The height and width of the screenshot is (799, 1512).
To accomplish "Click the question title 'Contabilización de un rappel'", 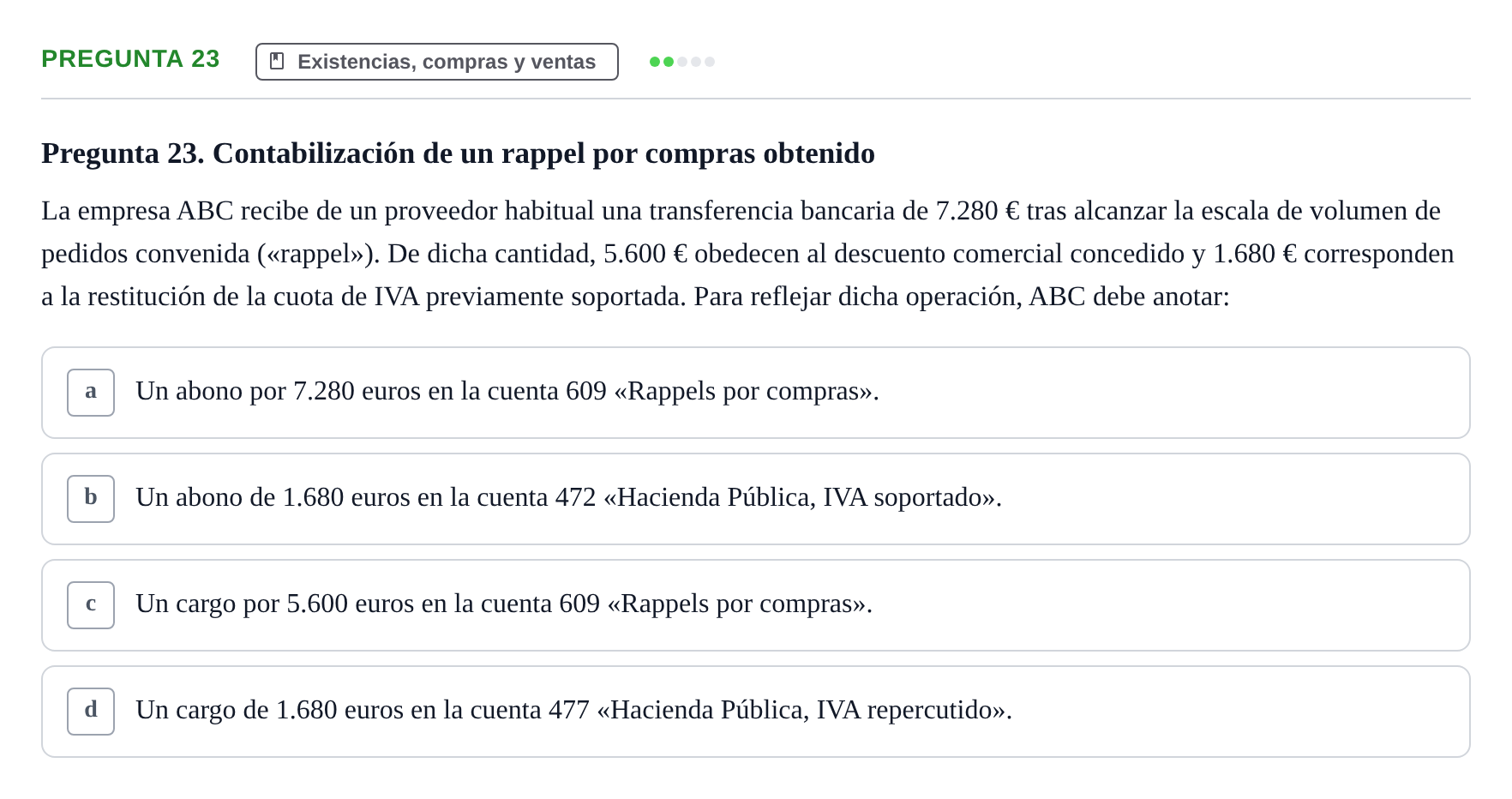I will [458, 153].
